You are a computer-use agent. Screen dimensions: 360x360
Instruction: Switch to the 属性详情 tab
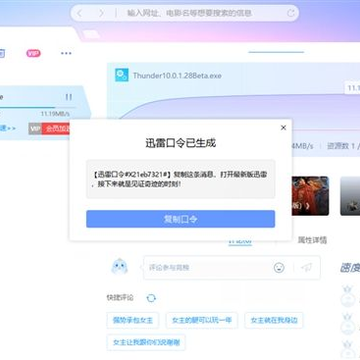click(312, 240)
